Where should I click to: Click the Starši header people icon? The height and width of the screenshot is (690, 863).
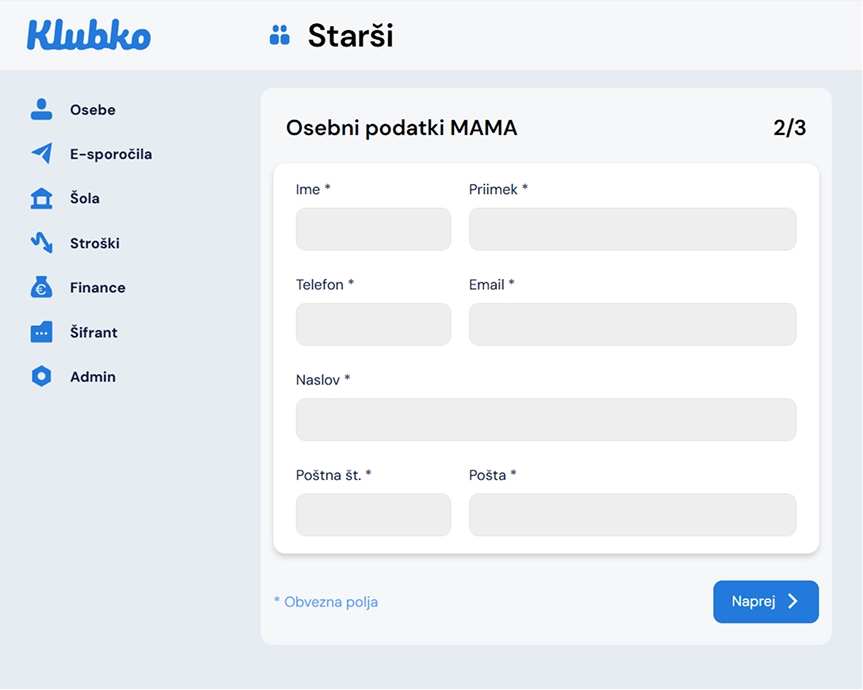pos(280,36)
